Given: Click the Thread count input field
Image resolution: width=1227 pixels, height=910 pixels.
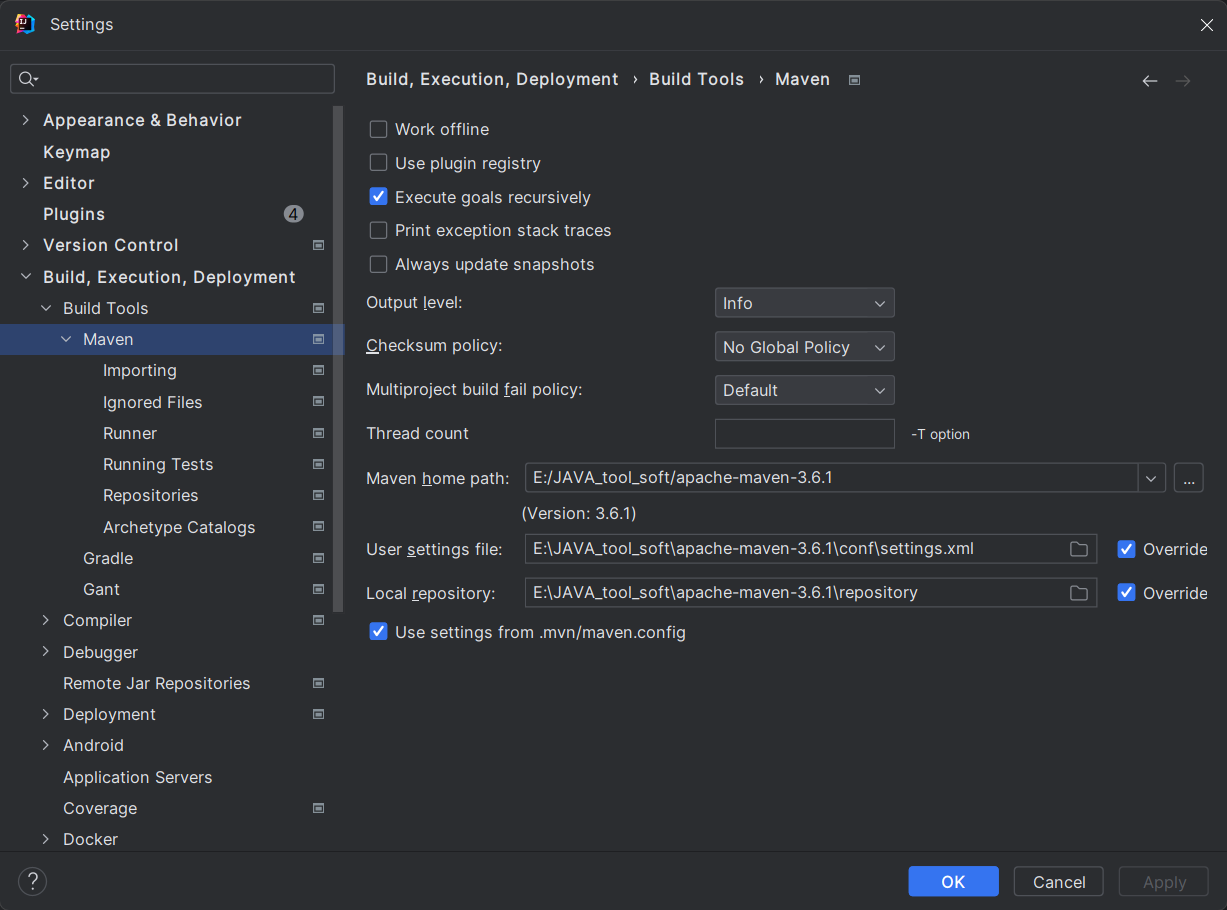Looking at the screenshot, I should (804, 433).
